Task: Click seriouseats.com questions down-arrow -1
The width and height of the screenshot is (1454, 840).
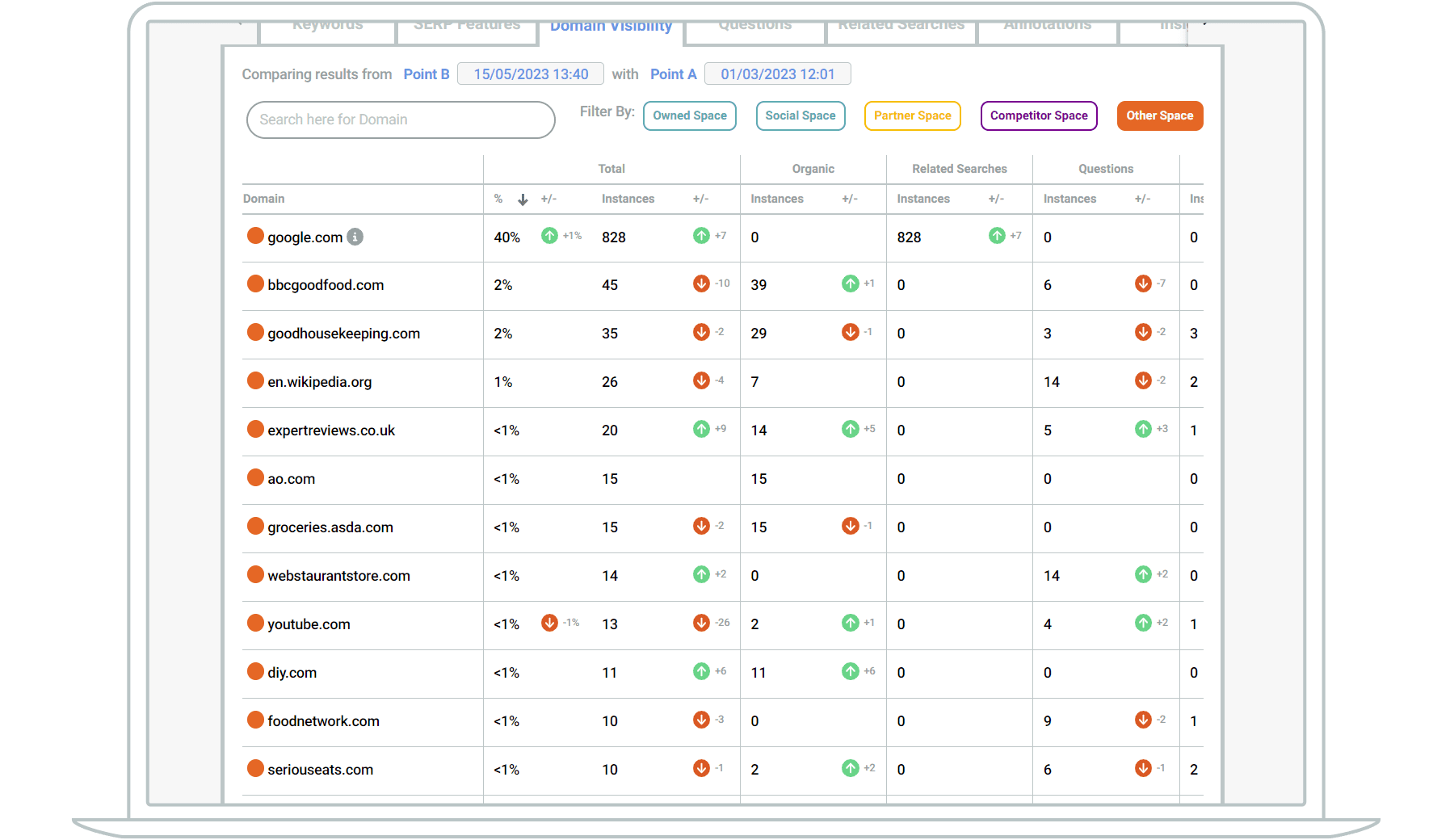Action: (1143, 768)
